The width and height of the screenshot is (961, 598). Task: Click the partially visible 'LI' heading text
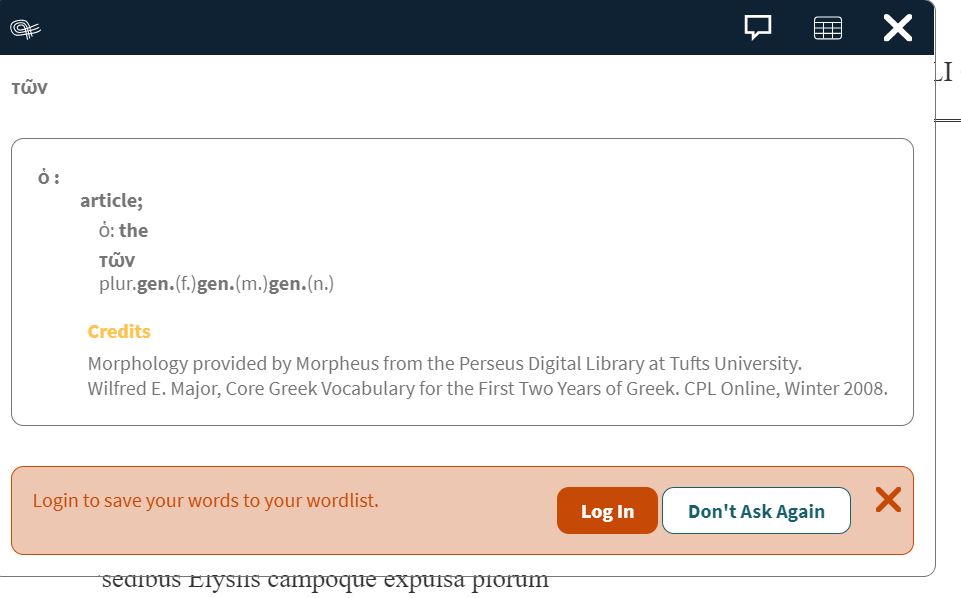tap(946, 70)
